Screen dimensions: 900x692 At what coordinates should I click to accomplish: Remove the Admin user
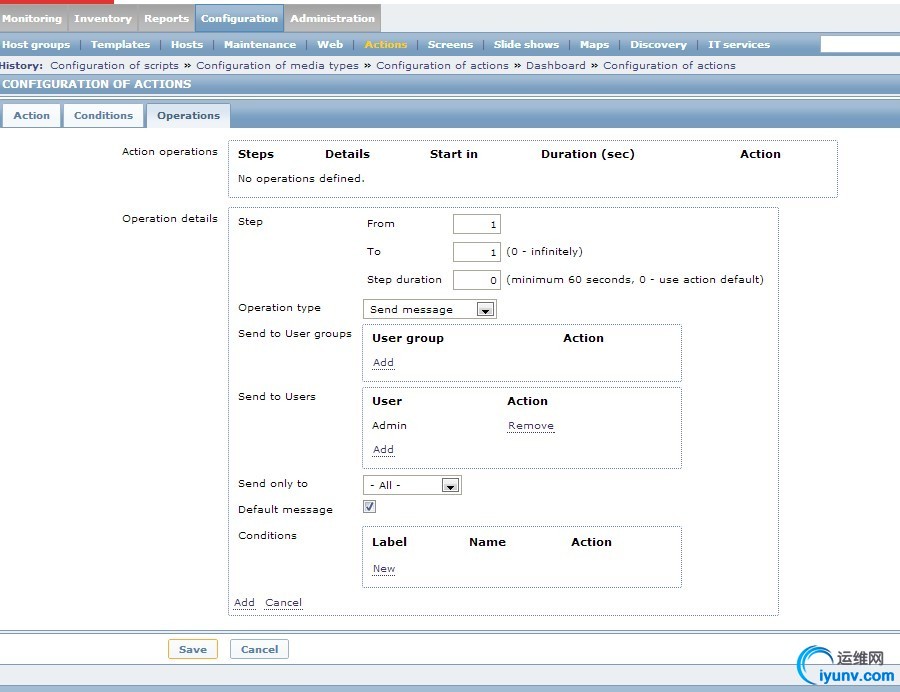click(530, 426)
